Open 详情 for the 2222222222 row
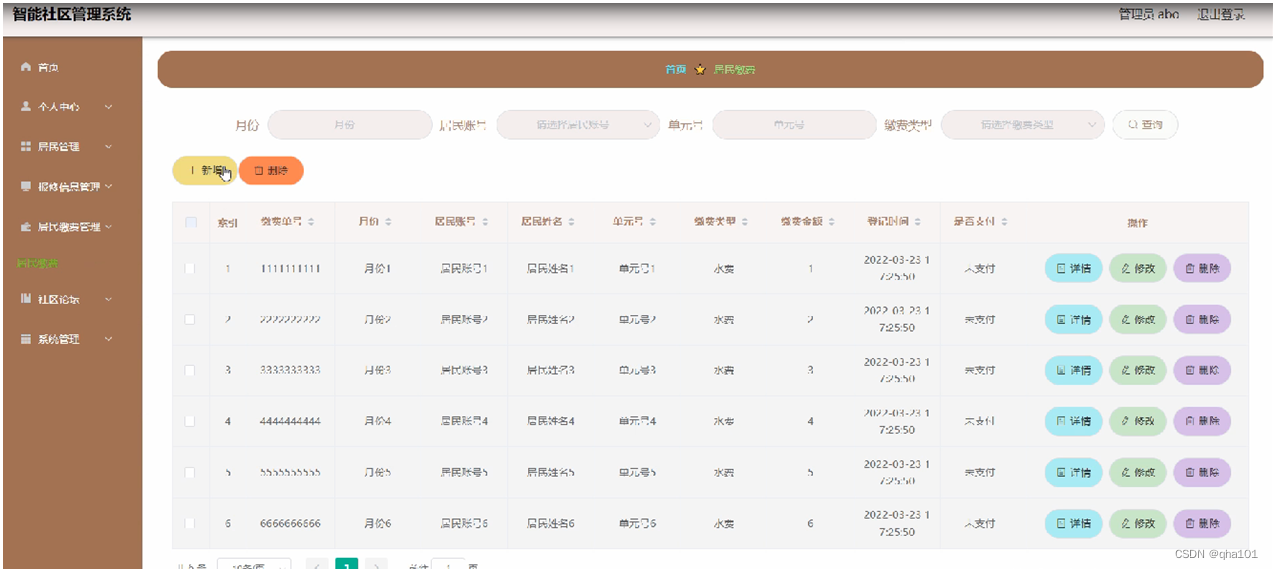 pos(1073,320)
